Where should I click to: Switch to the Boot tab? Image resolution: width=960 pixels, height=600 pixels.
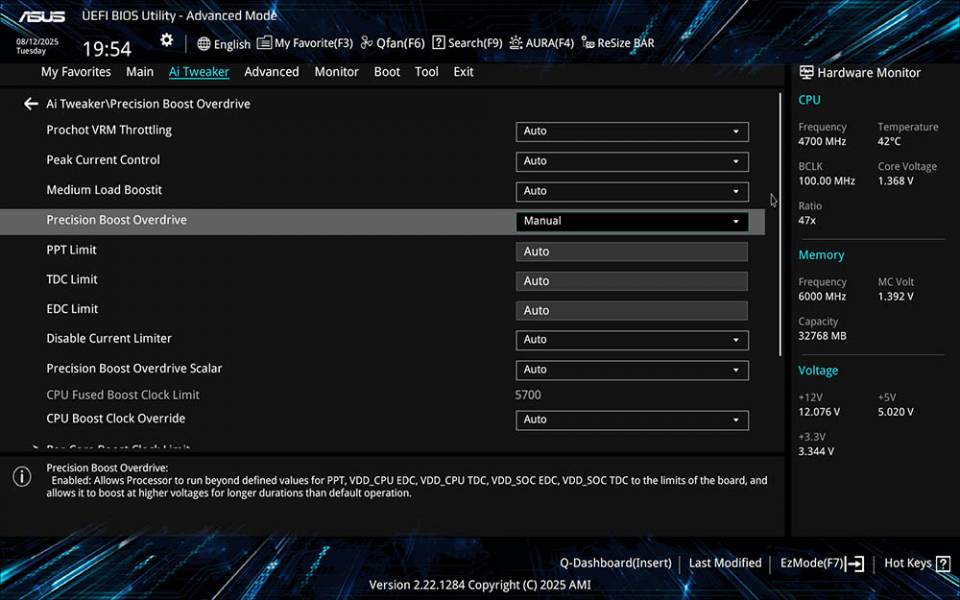(387, 71)
